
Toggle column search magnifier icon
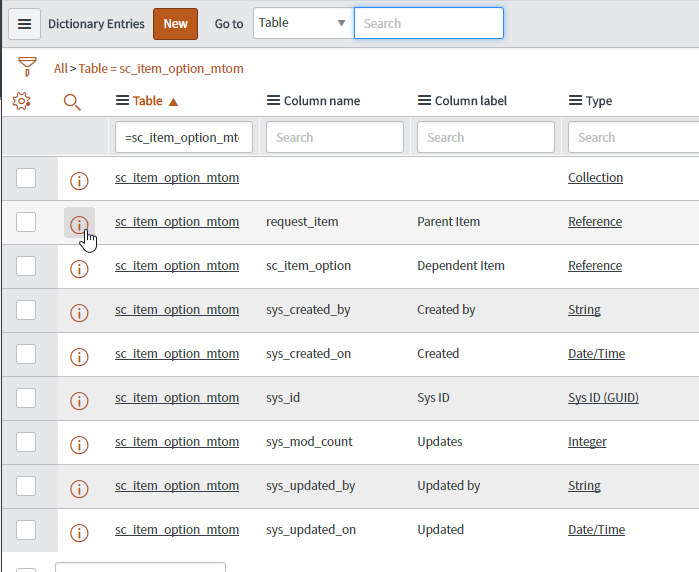point(72,102)
